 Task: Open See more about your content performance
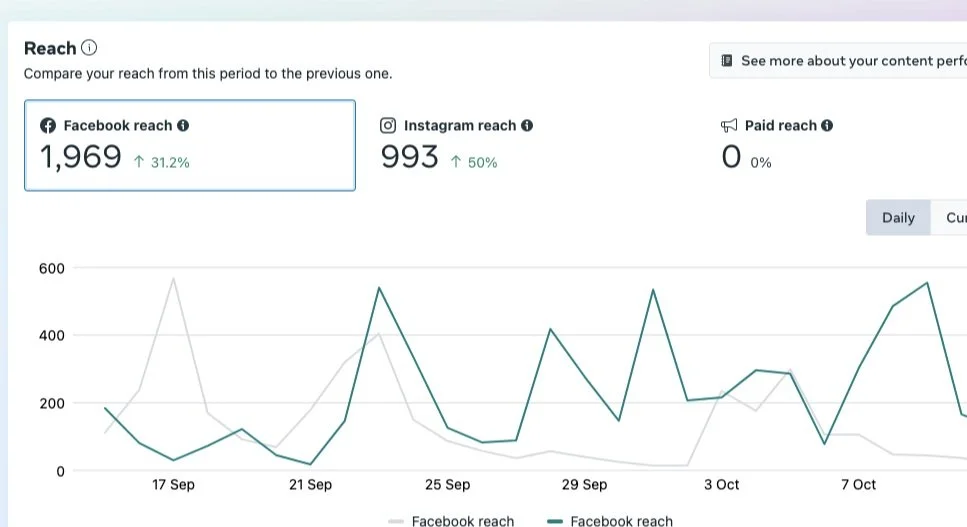point(838,60)
